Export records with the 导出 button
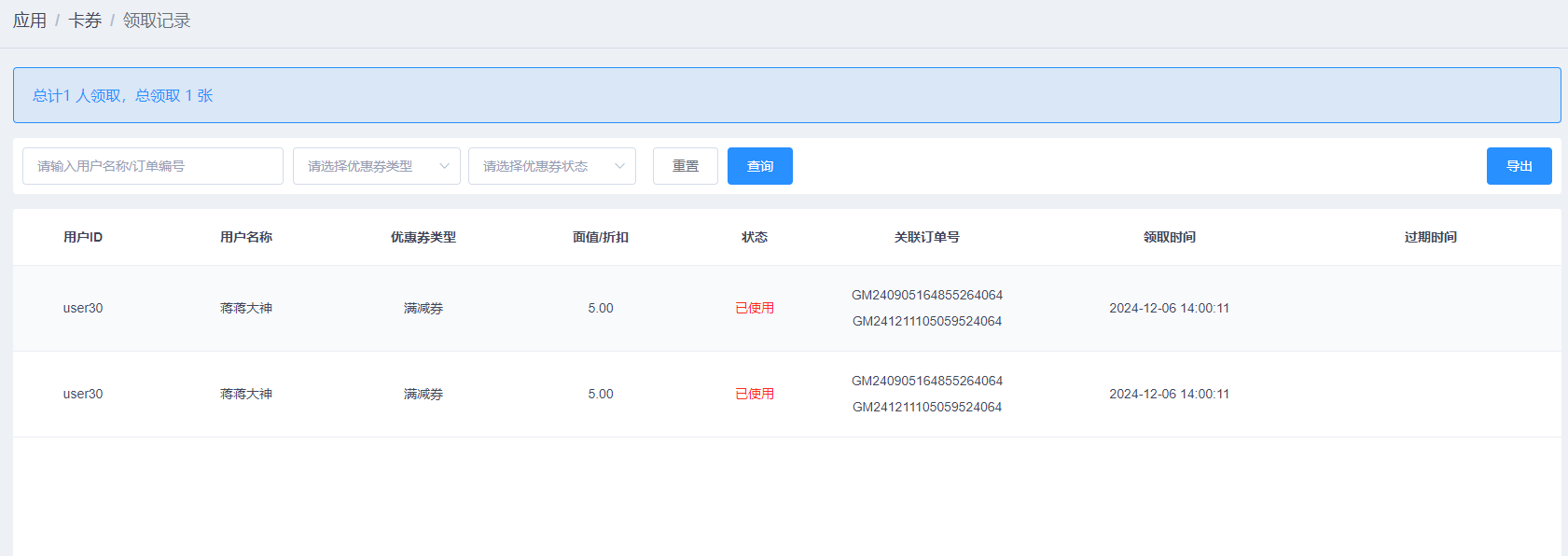 1519,166
